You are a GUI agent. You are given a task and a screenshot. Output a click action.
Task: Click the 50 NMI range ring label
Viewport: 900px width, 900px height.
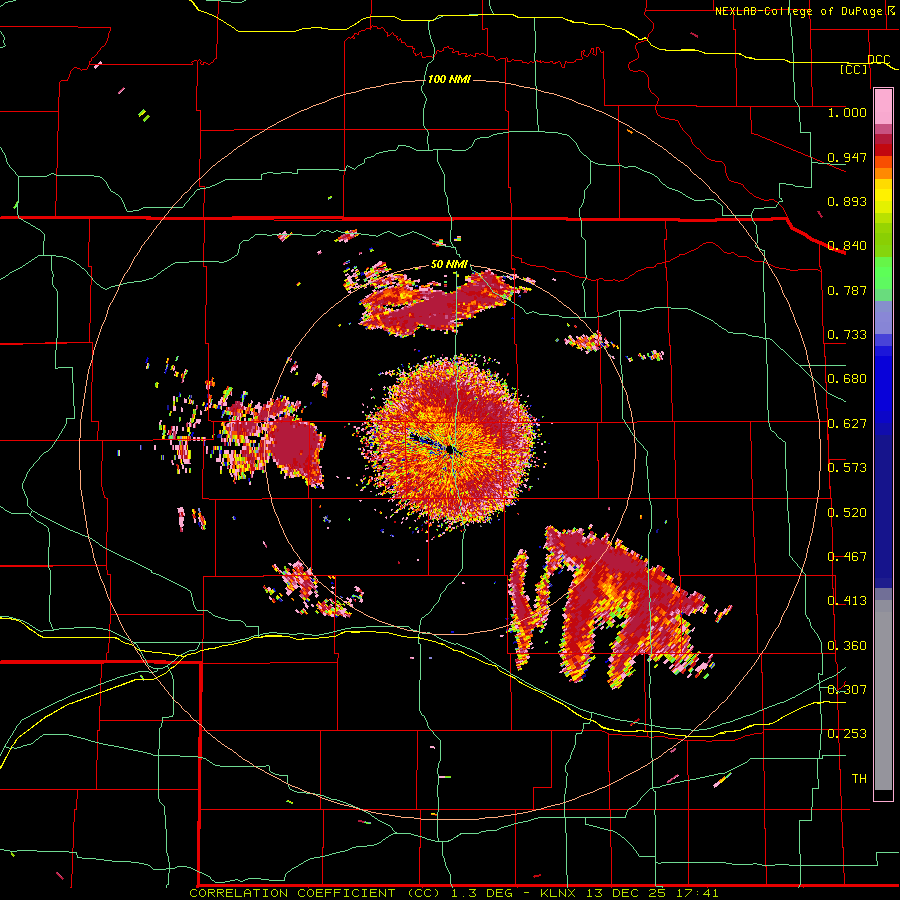click(x=449, y=265)
